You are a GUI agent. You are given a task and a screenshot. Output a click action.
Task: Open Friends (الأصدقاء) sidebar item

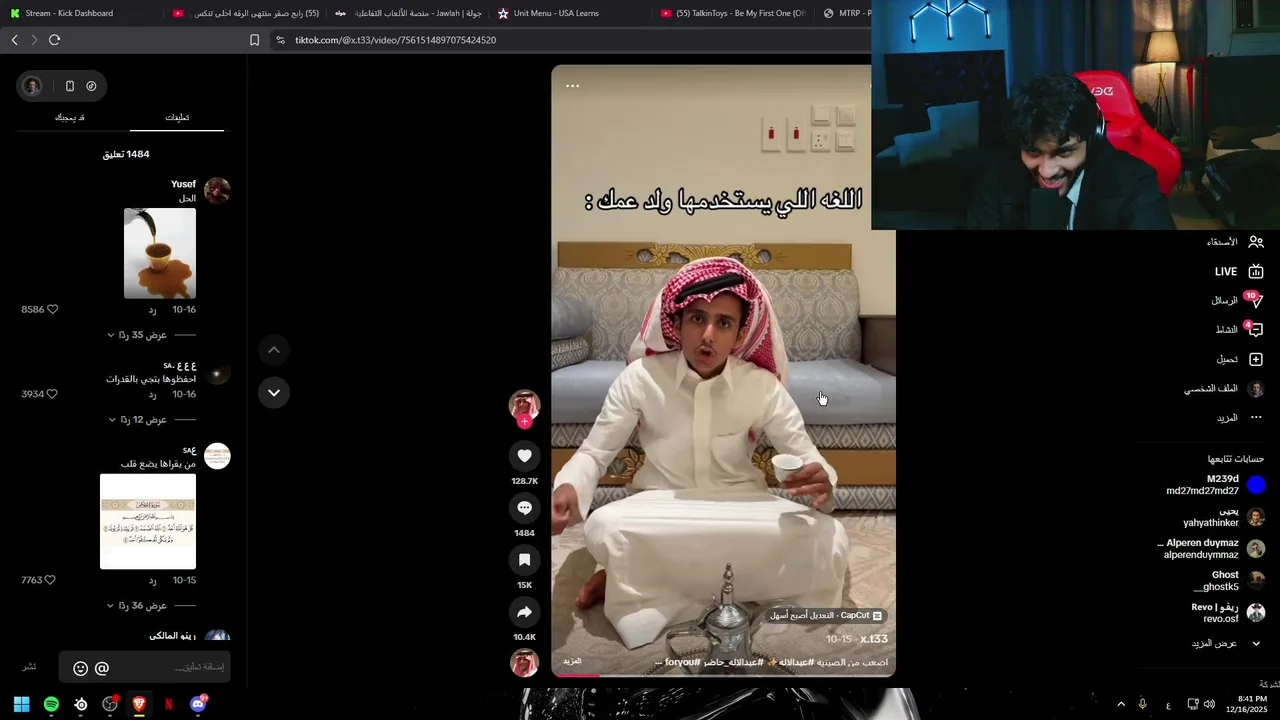click(x=1235, y=242)
